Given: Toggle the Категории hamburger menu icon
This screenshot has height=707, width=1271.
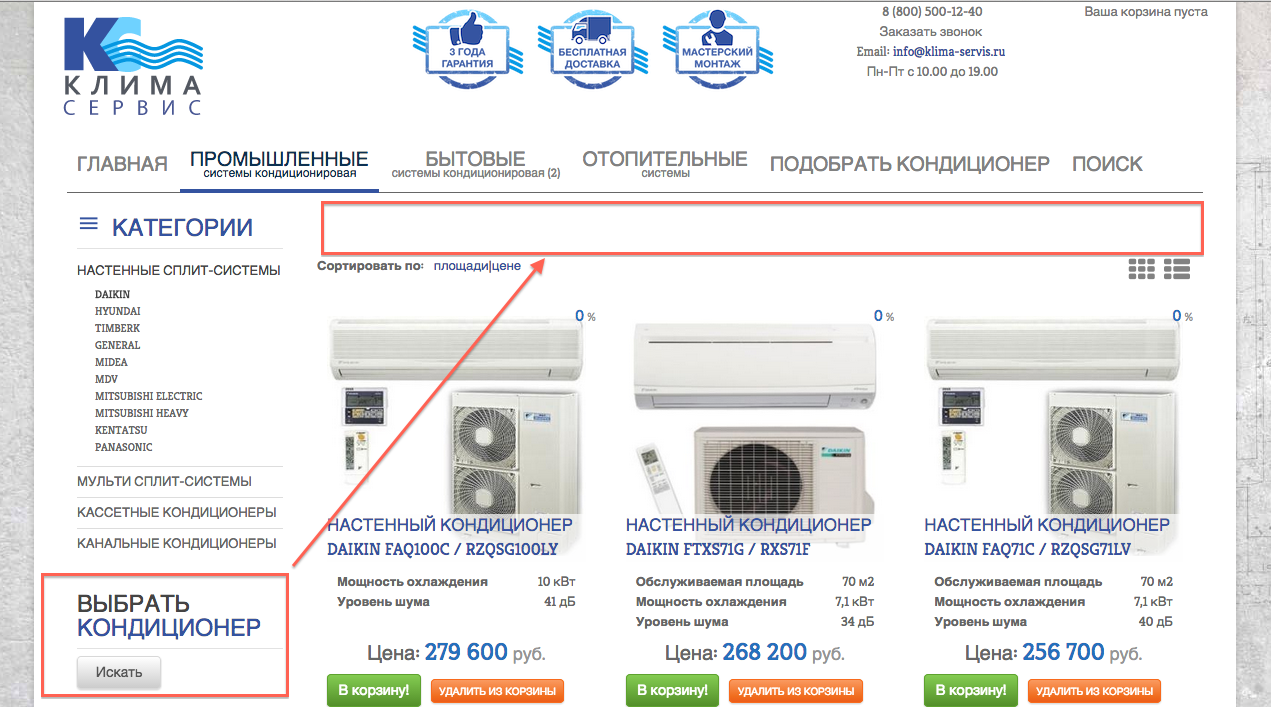Looking at the screenshot, I should click(89, 224).
